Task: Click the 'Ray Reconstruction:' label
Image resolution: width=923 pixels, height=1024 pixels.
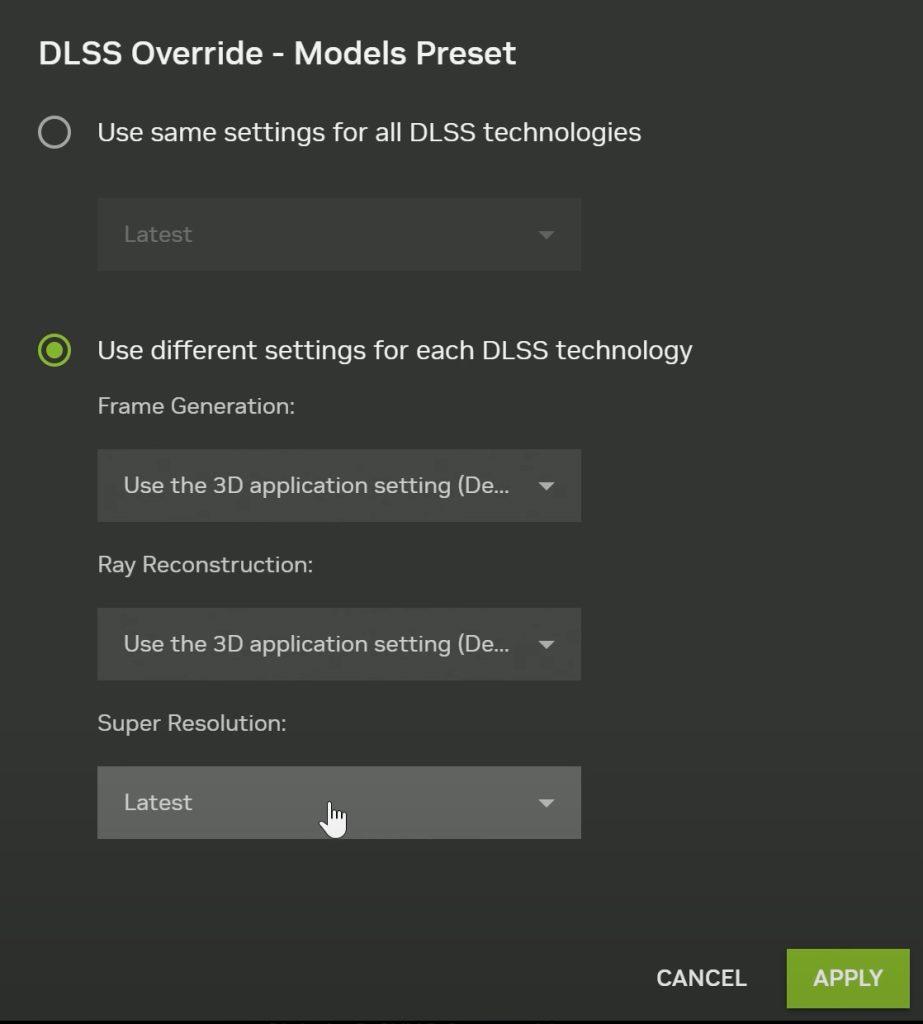Action: [205, 565]
